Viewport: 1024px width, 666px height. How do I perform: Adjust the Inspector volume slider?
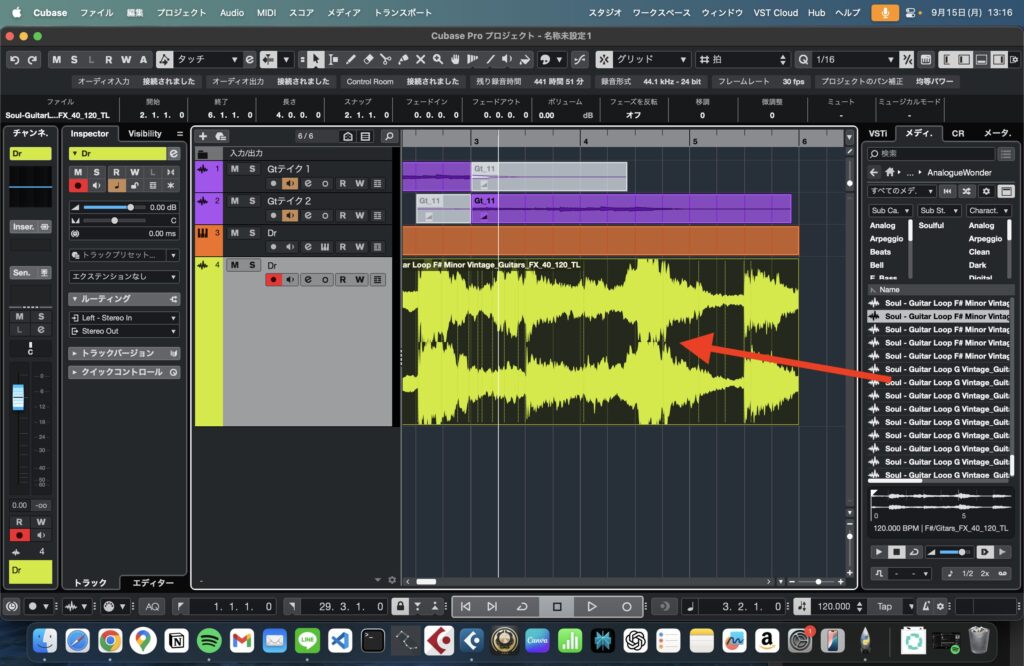(x=129, y=207)
